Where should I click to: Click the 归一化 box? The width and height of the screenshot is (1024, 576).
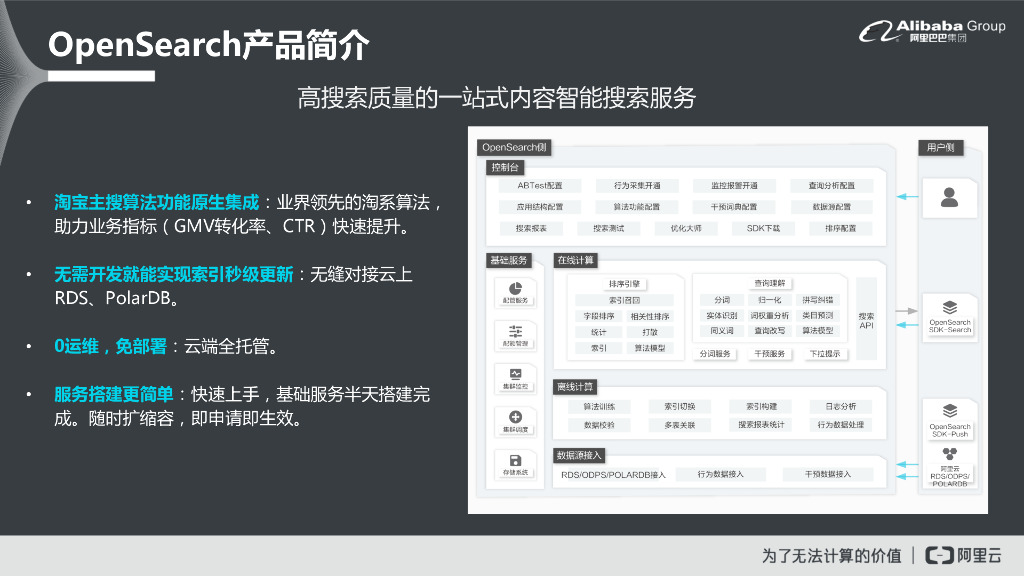tap(770, 300)
